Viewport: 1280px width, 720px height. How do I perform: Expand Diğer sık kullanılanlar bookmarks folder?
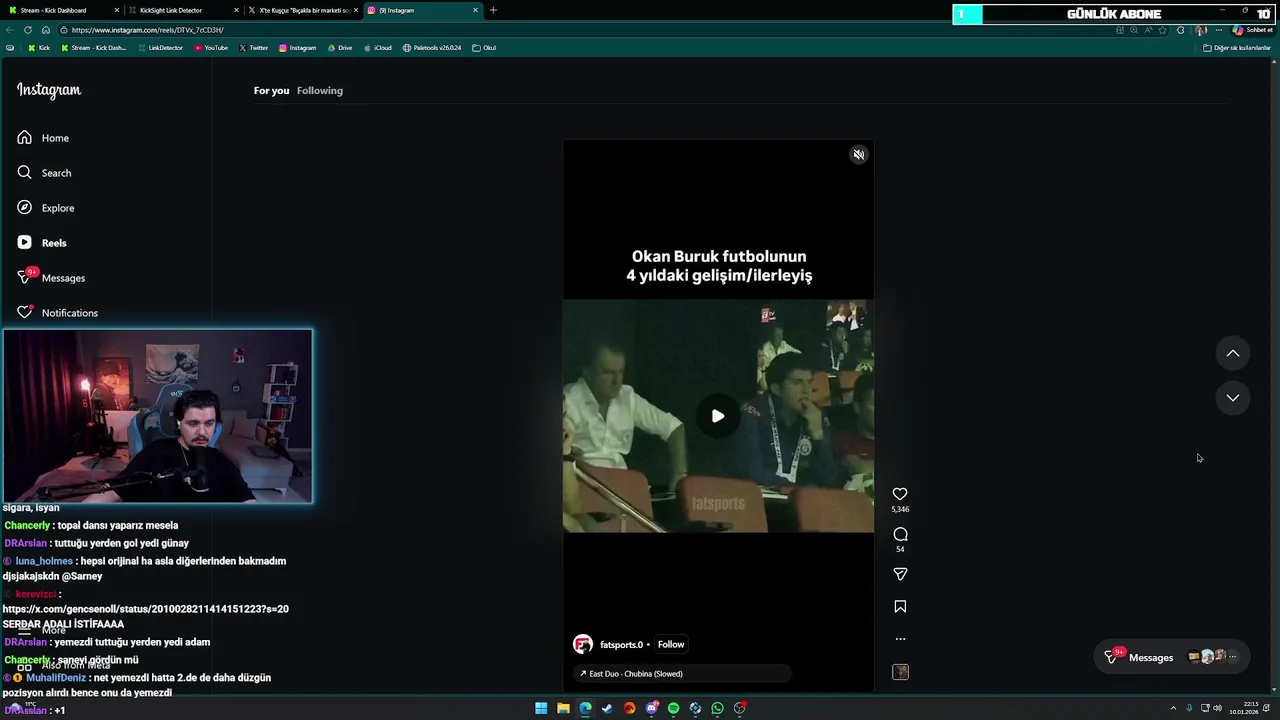(1237, 48)
